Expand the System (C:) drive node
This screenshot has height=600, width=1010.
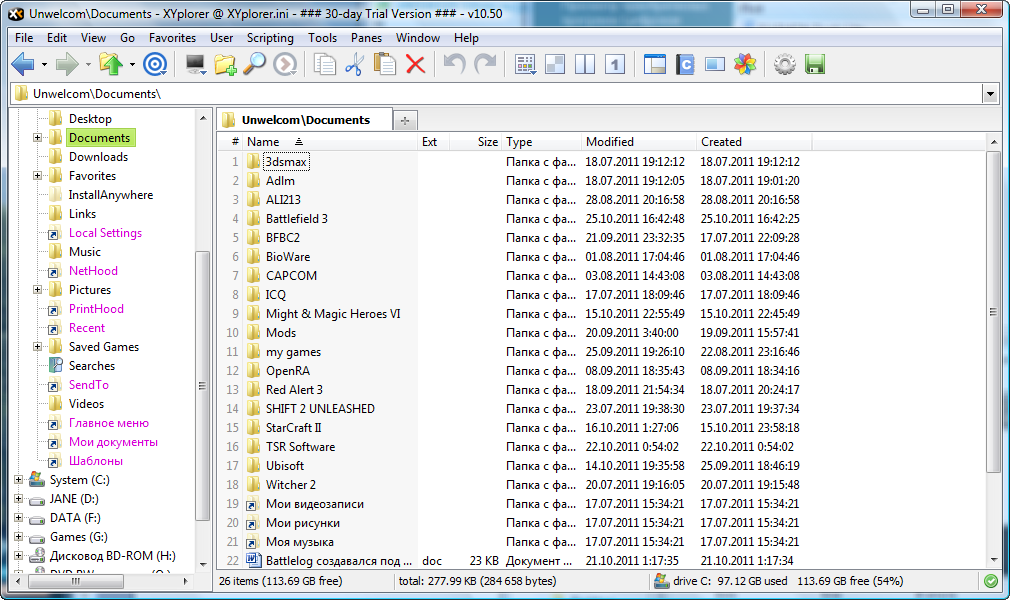pyautogui.click(x=18, y=480)
